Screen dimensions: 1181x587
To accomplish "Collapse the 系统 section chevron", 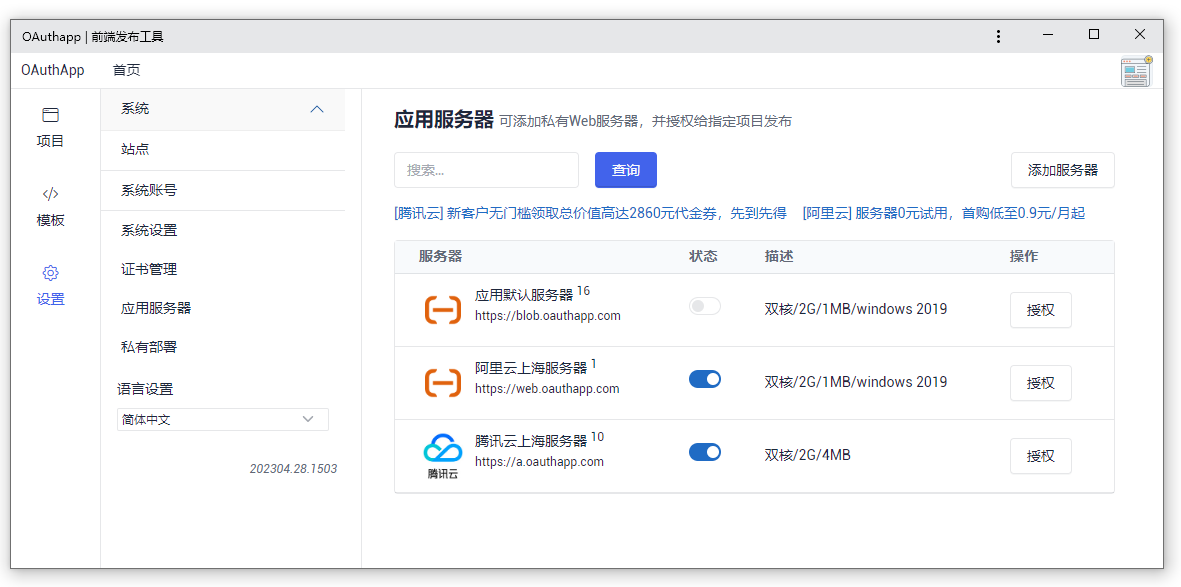I will (x=317, y=109).
